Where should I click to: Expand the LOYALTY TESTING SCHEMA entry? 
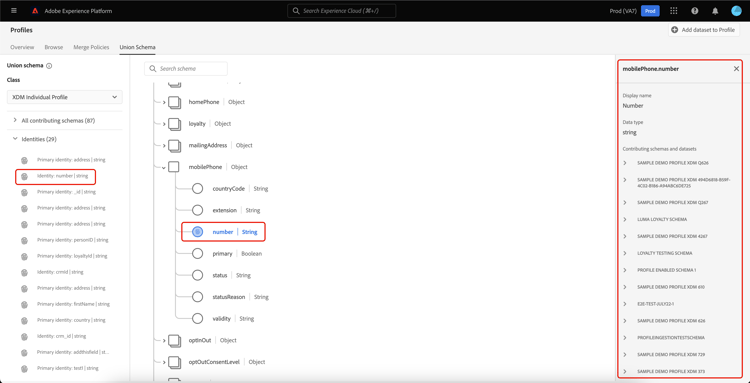tap(625, 253)
